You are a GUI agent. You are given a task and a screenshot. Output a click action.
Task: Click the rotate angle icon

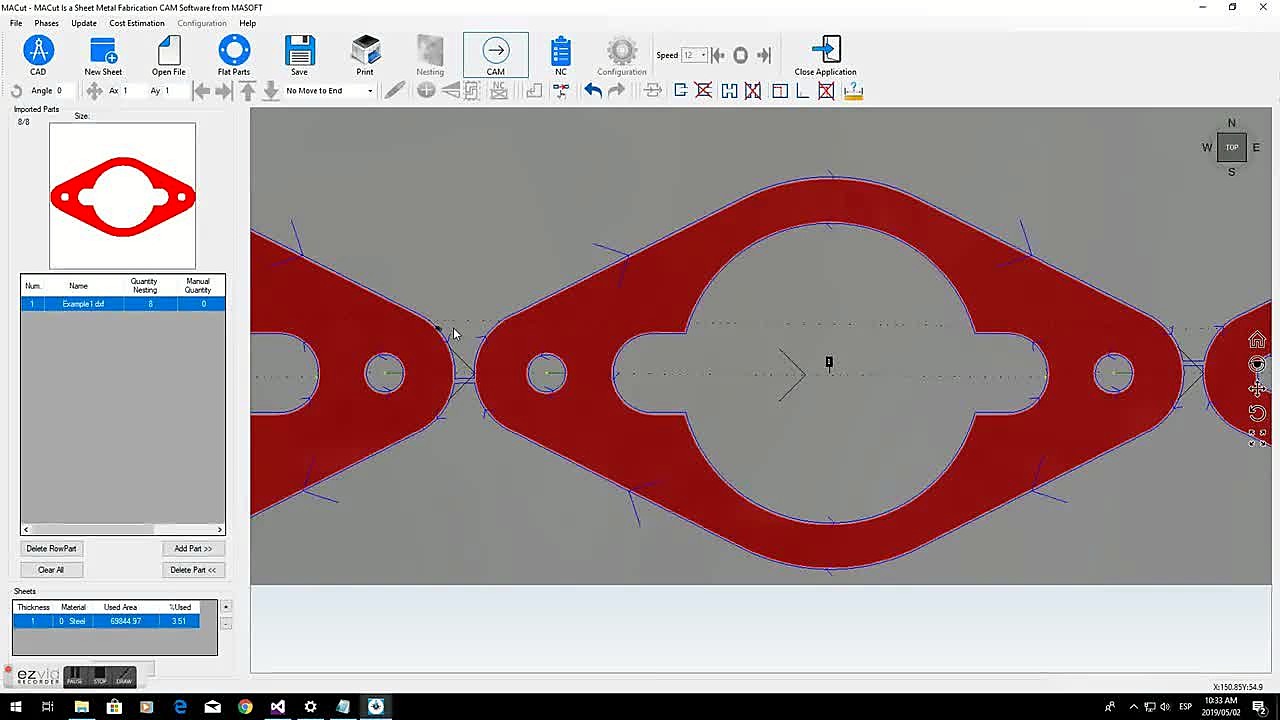[16, 91]
